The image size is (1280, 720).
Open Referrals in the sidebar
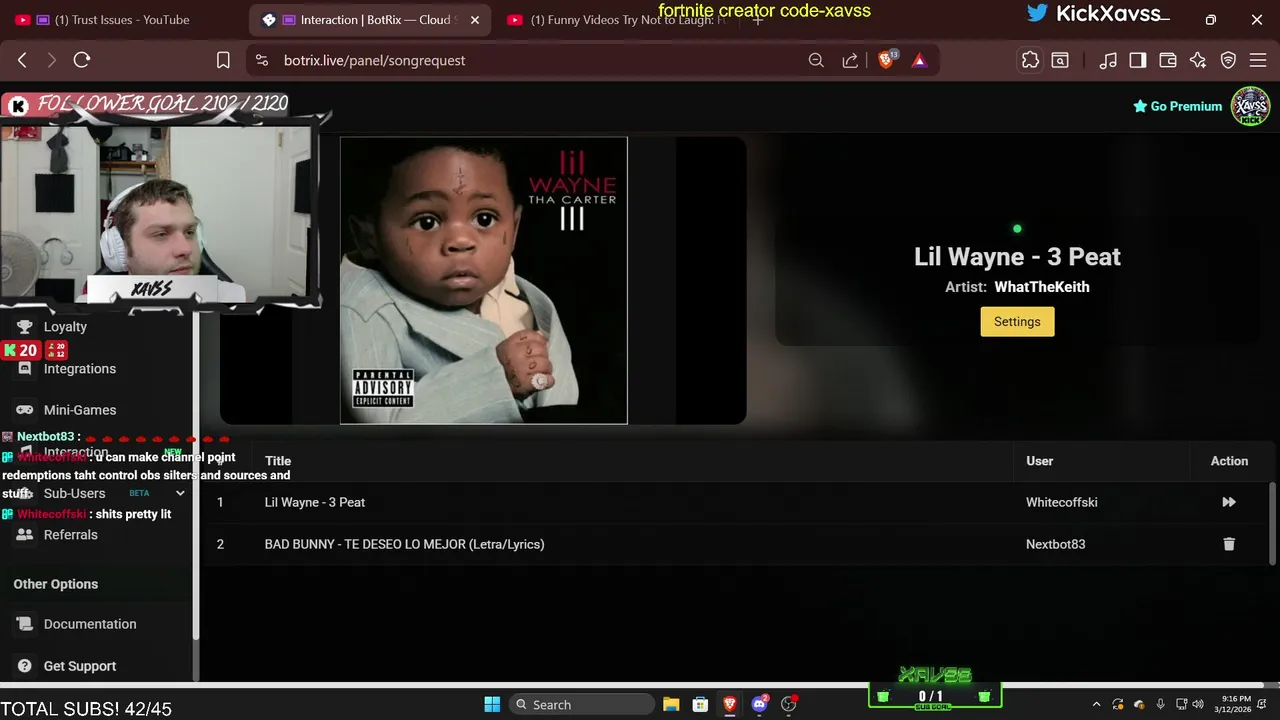[70, 535]
